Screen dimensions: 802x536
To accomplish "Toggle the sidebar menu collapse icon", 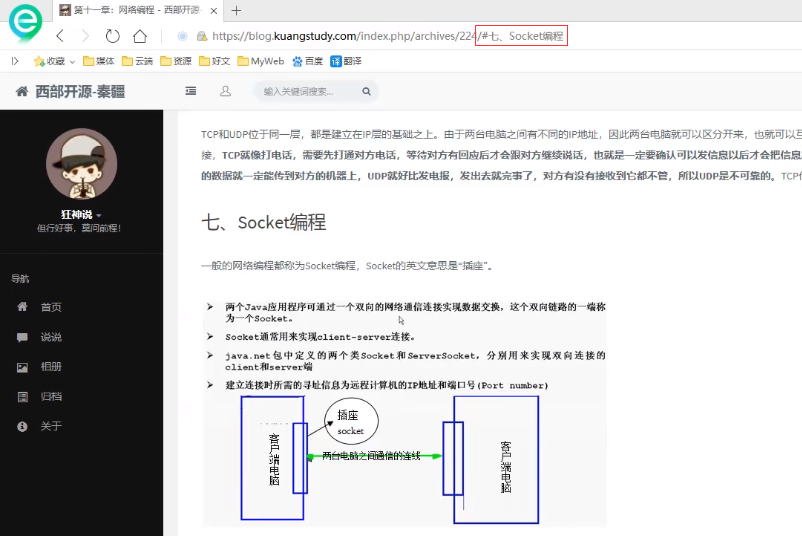I will tap(191, 91).
